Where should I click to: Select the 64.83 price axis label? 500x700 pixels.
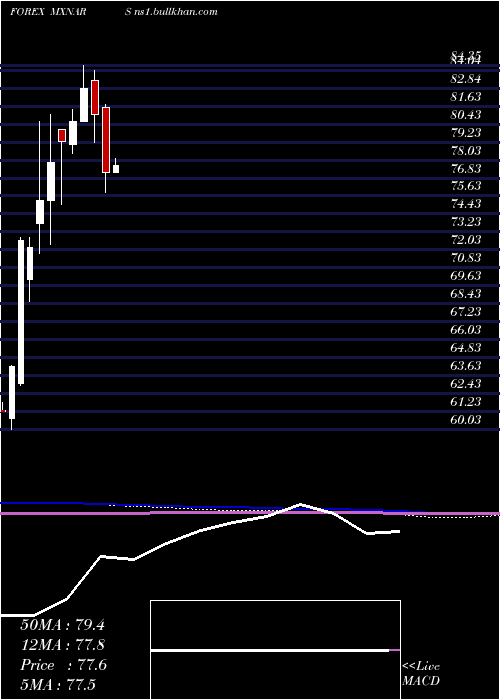pos(466,347)
